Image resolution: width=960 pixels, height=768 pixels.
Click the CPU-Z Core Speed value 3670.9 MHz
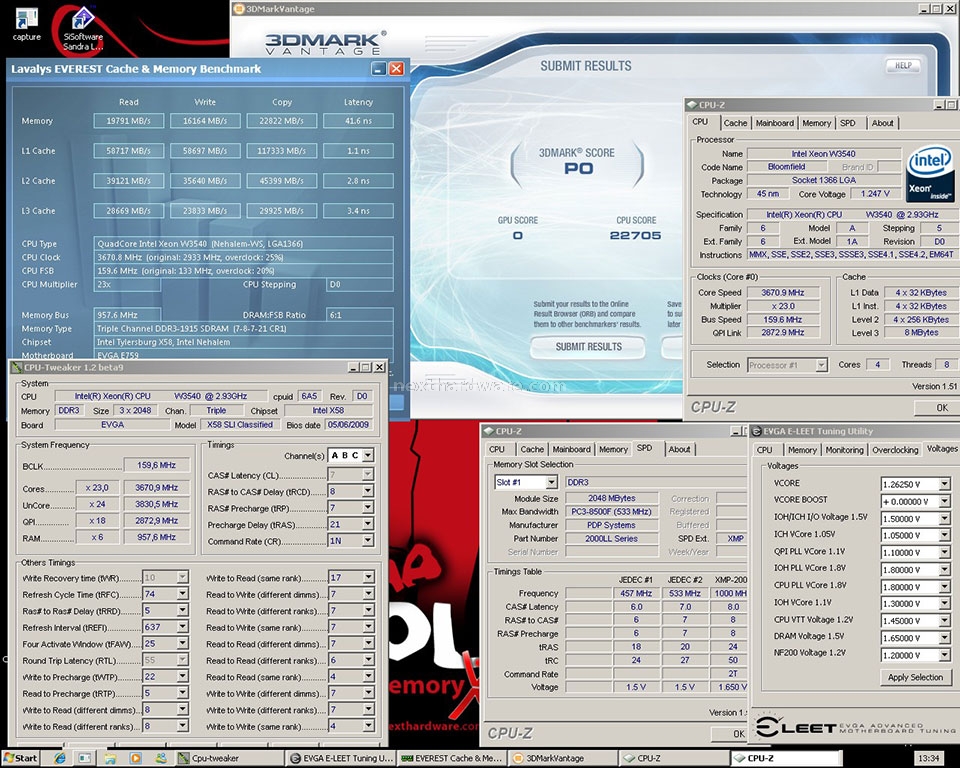point(783,293)
